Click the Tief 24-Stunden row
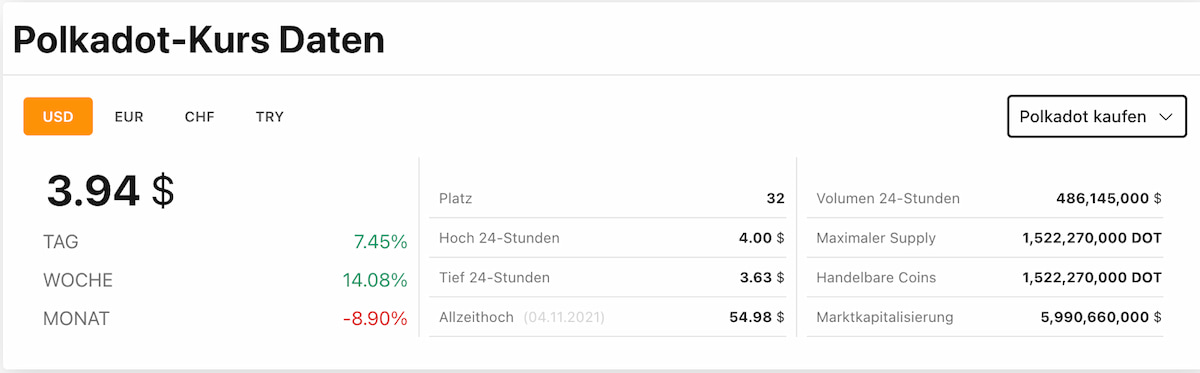Screen dimensions: 1200x373 click(612, 277)
